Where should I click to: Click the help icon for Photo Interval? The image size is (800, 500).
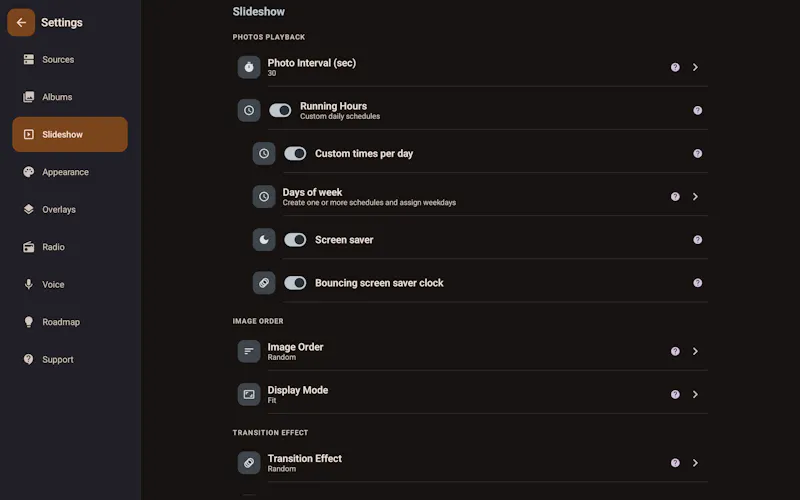675,67
